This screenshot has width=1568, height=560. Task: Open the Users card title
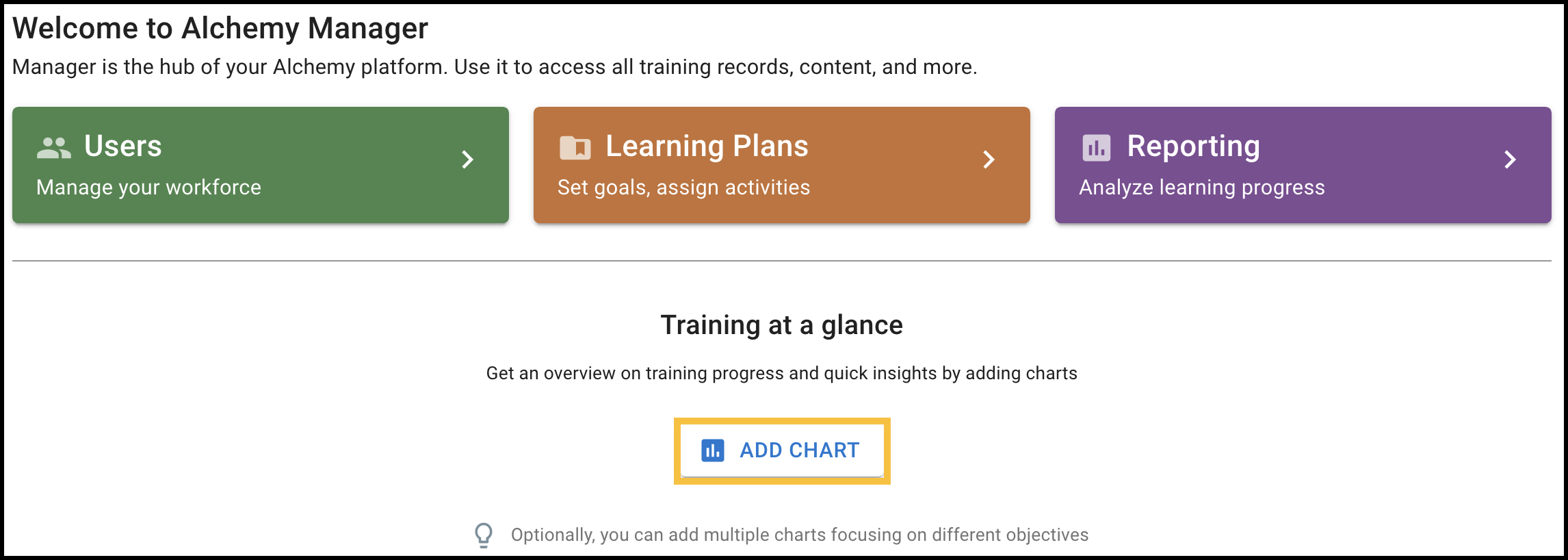[123, 146]
